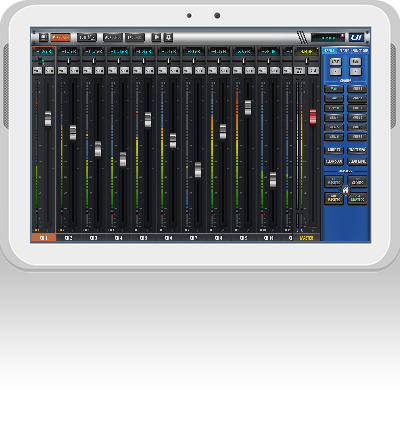Click the CH 7 fader knob

(x=198, y=170)
